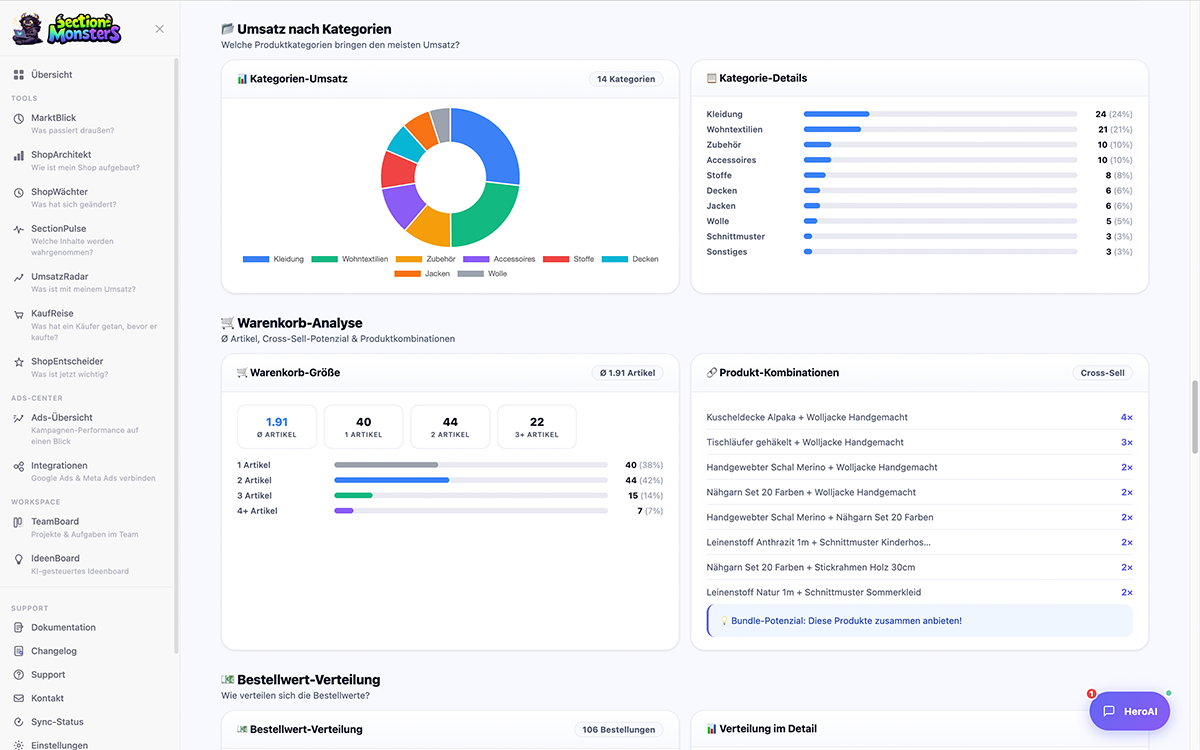
Task: Click the Sync-Status clock icon
Action: coord(19,722)
